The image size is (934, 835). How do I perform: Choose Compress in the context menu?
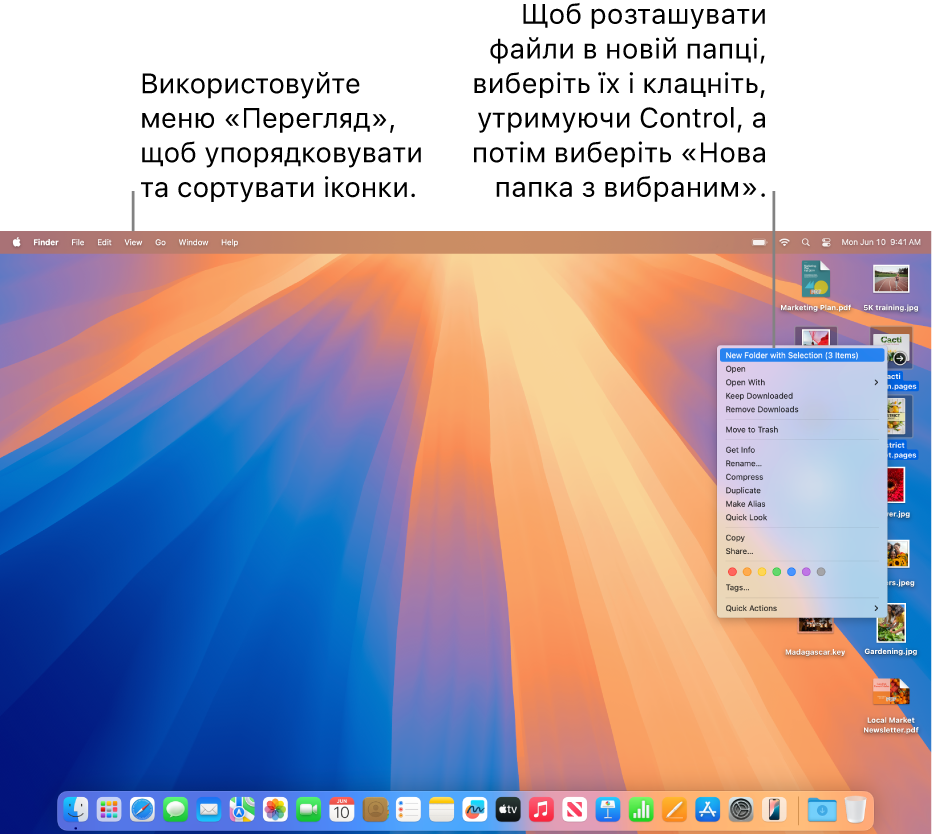[801, 477]
